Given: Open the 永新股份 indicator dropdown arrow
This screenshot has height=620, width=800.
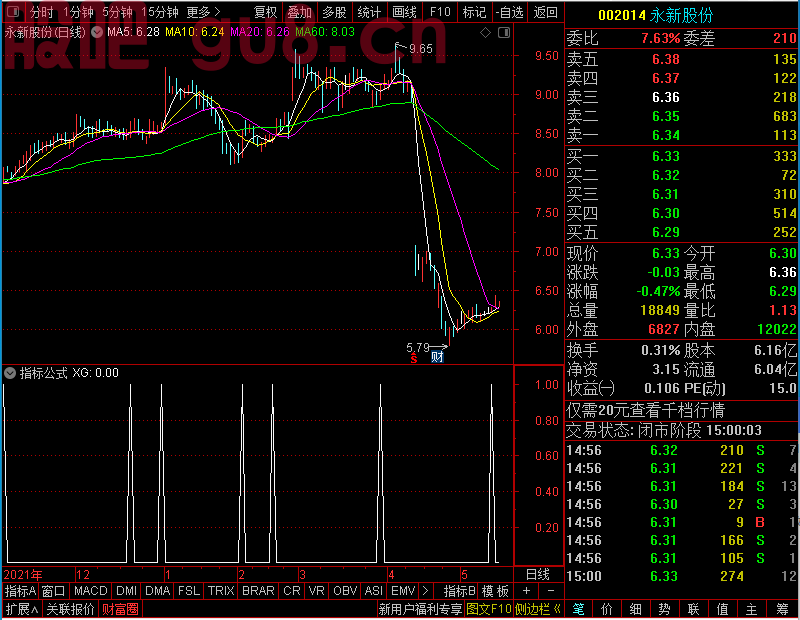Looking at the screenshot, I should pyautogui.click(x=97, y=32).
